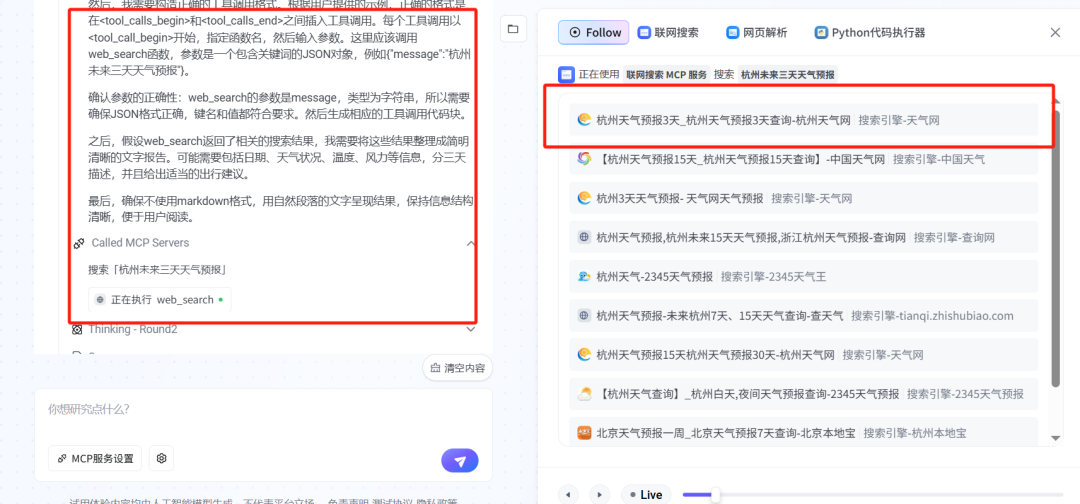
Task: Open result 杭州3天天气预报- 天气网天气预报
Action: click(x=803, y=198)
